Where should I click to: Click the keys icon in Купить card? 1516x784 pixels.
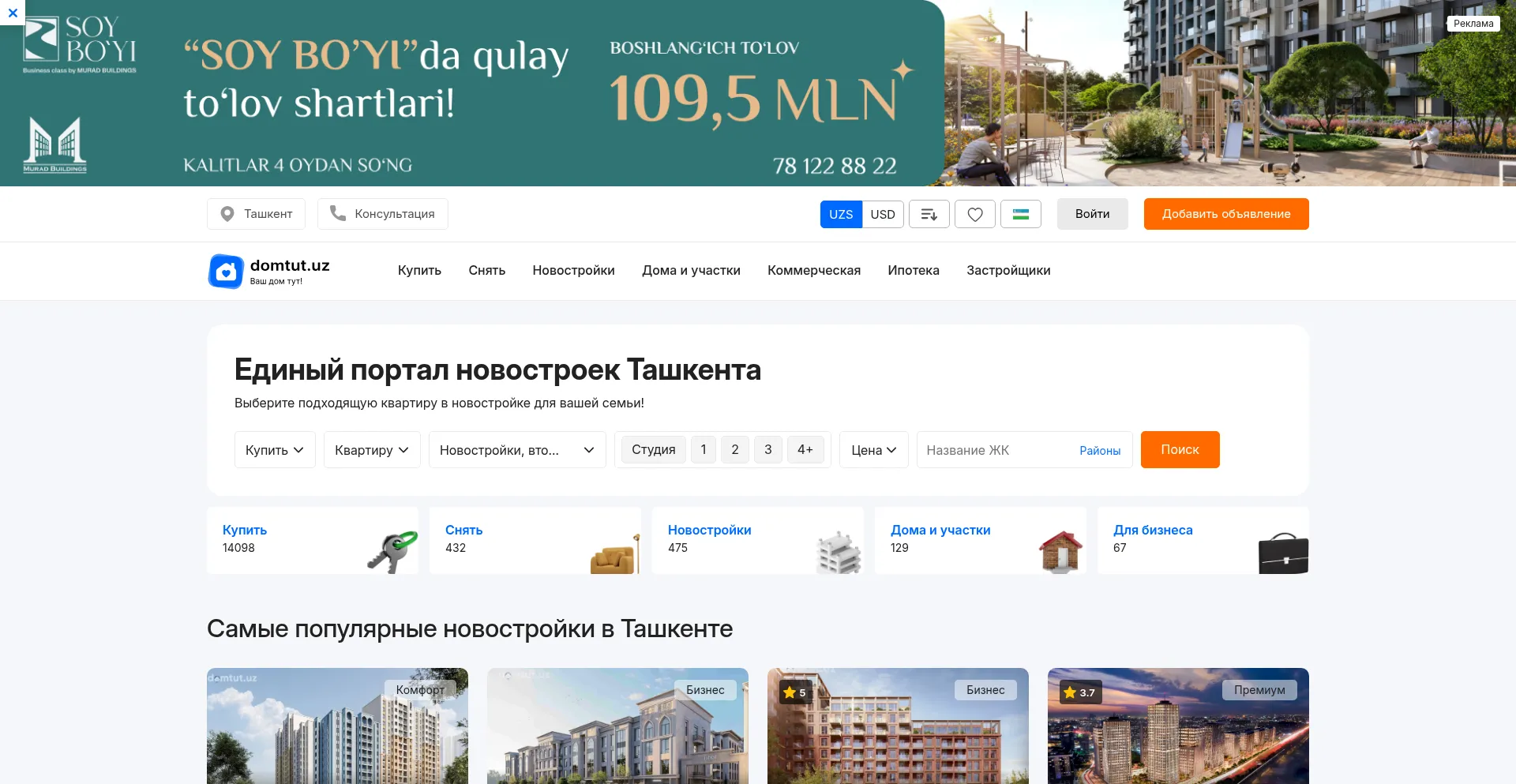click(x=392, y=550)
